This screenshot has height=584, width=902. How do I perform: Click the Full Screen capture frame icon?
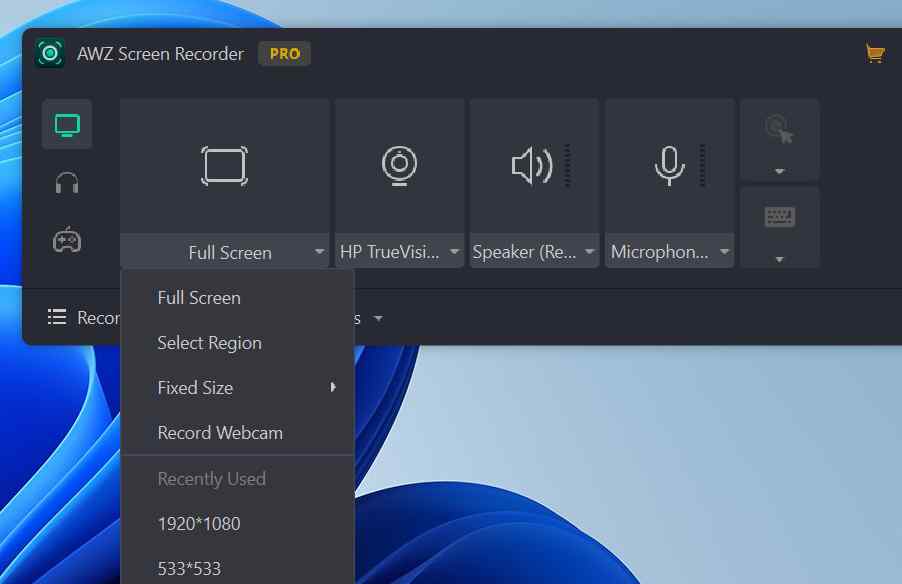click(x=223, y=165)
